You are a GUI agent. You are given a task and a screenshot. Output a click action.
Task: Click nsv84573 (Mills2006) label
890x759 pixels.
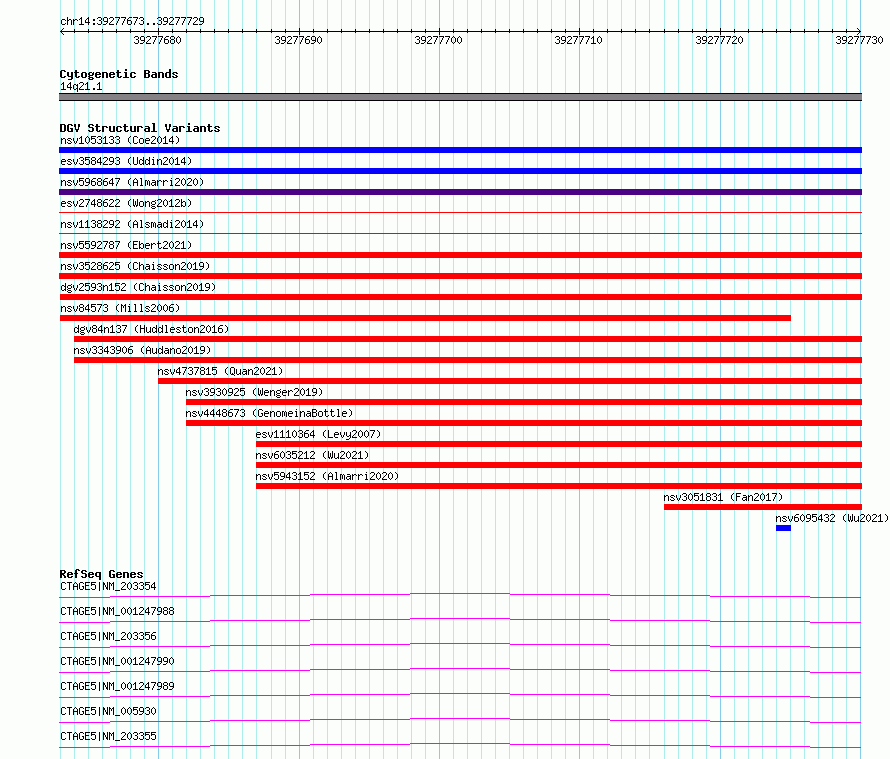click(x=120, y=308)
